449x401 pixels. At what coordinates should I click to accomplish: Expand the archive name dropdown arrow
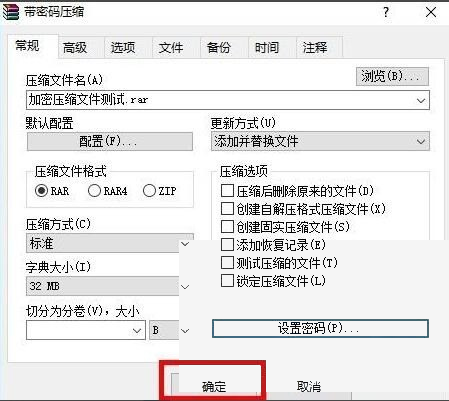click(x=421, y=100)
